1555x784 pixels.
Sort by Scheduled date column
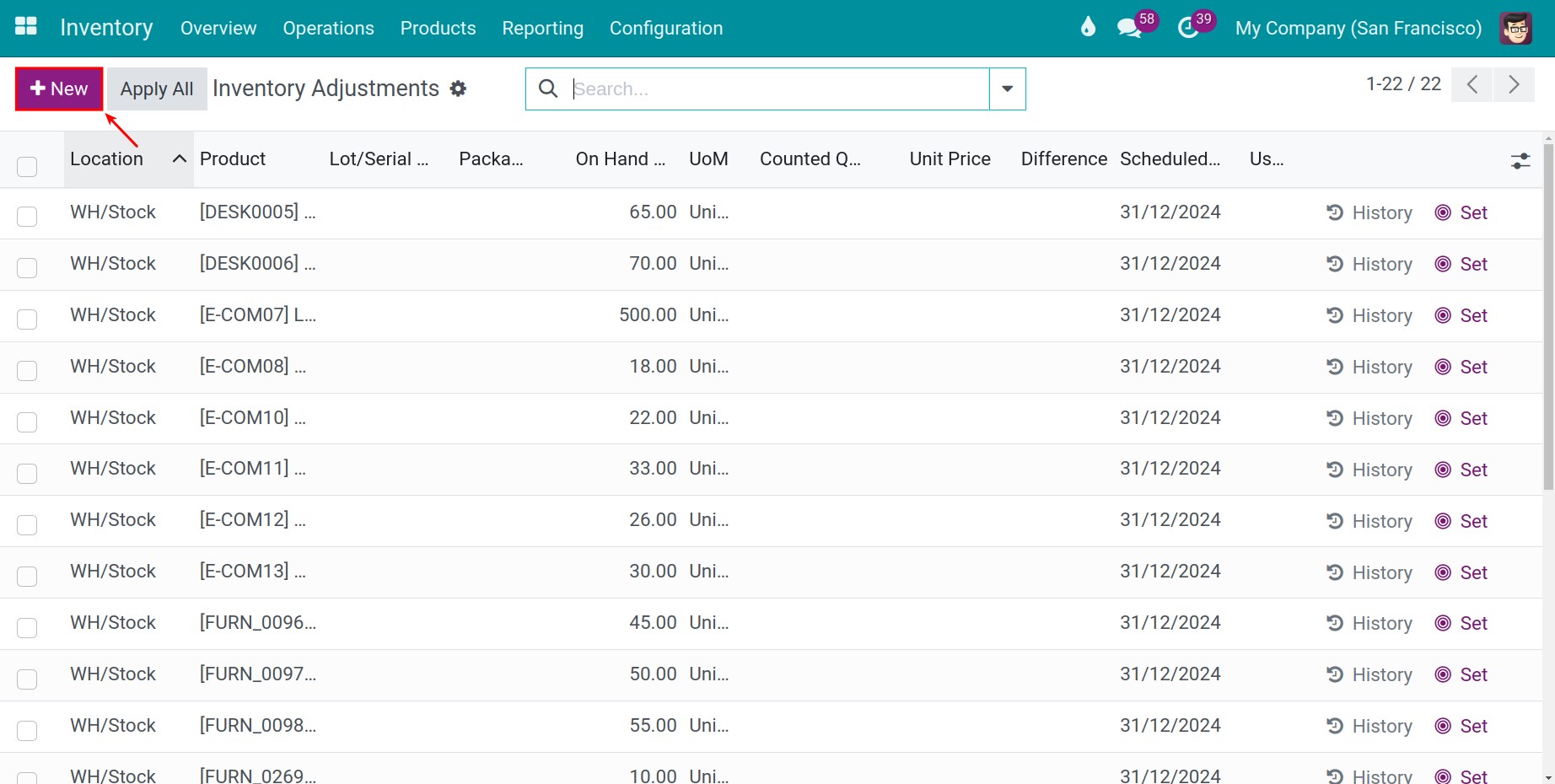tap(1170, 158)
